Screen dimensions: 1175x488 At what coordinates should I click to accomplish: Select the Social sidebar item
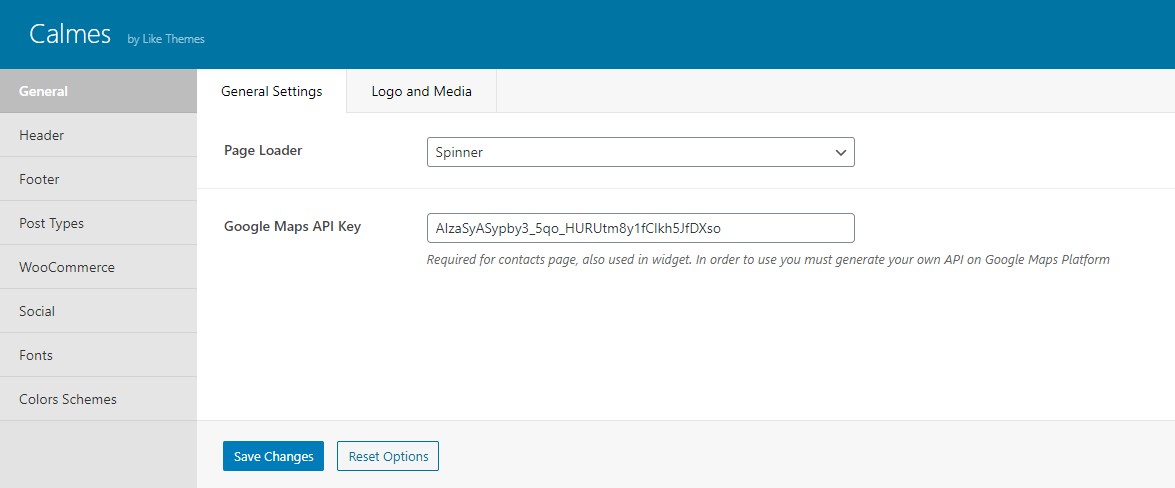pos(98,311)
